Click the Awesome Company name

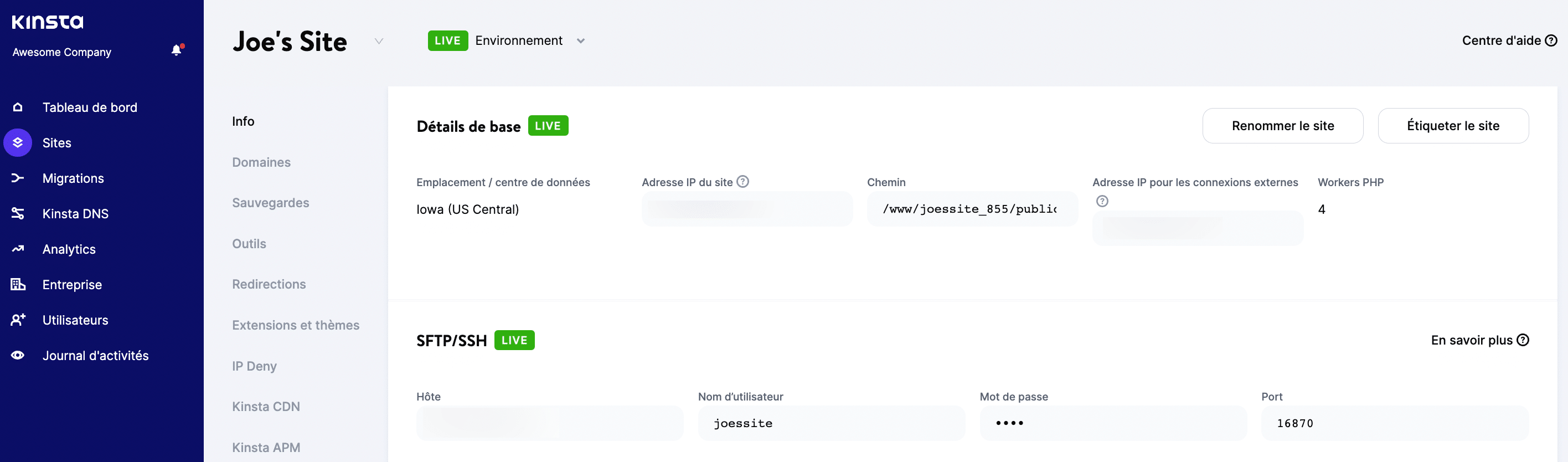pos(61,52)
